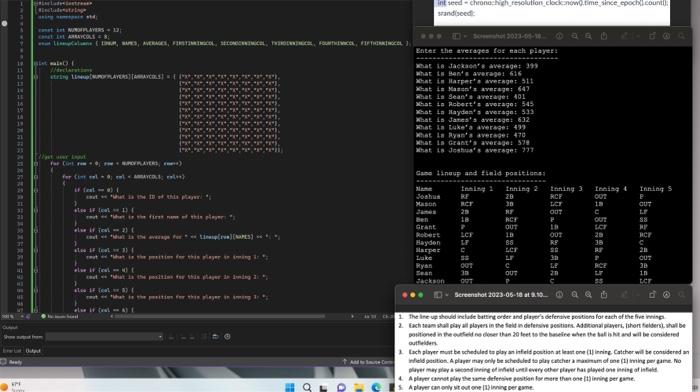Screen dimensions: 700x392
Task: Click front Preview window title Screenshot 2023-05-18
Action: [x=501, y=295]
